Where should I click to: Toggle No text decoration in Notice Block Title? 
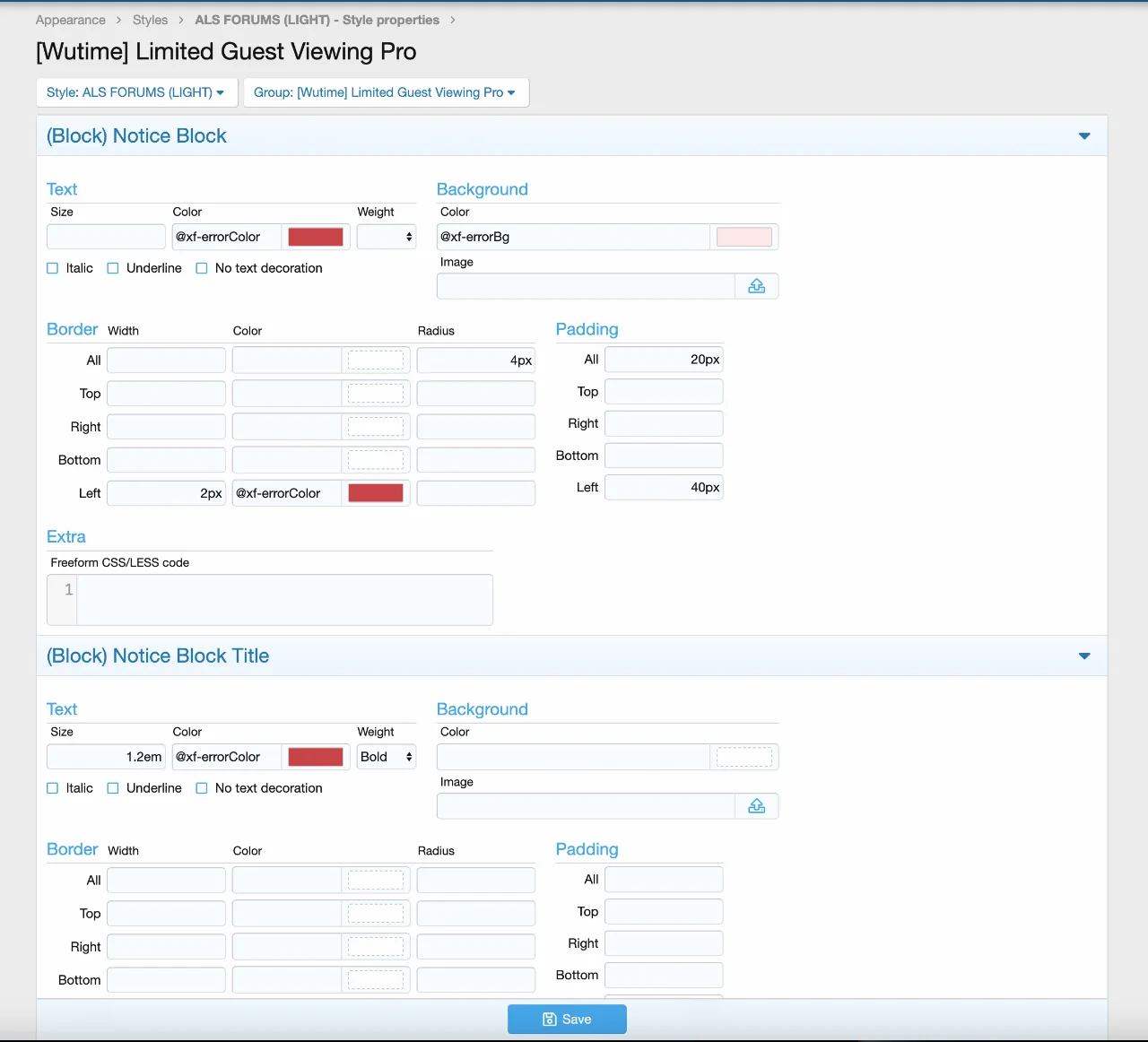pos(202,788)
